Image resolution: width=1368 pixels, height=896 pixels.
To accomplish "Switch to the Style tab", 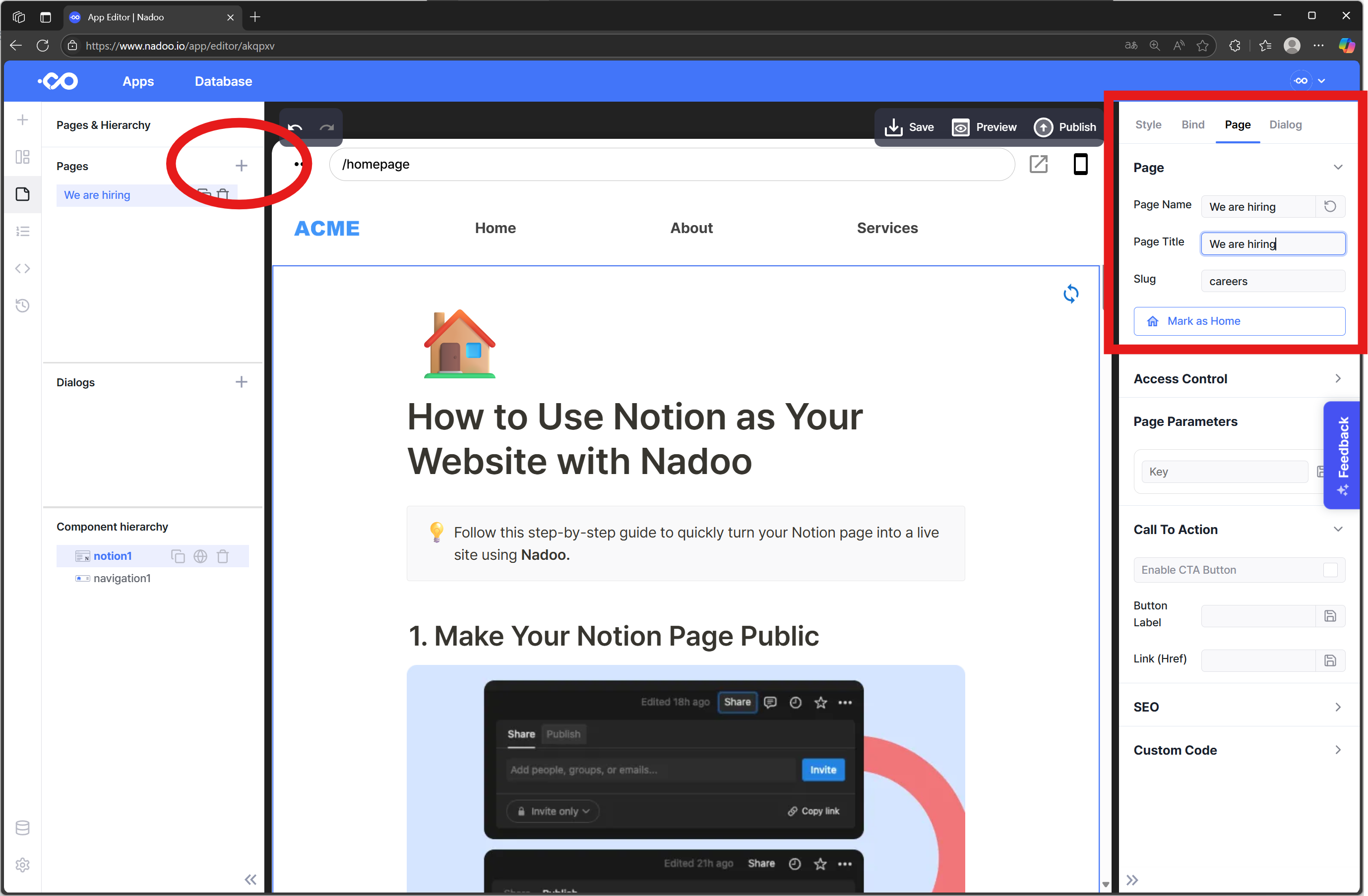I will (x=1147, y=124).
